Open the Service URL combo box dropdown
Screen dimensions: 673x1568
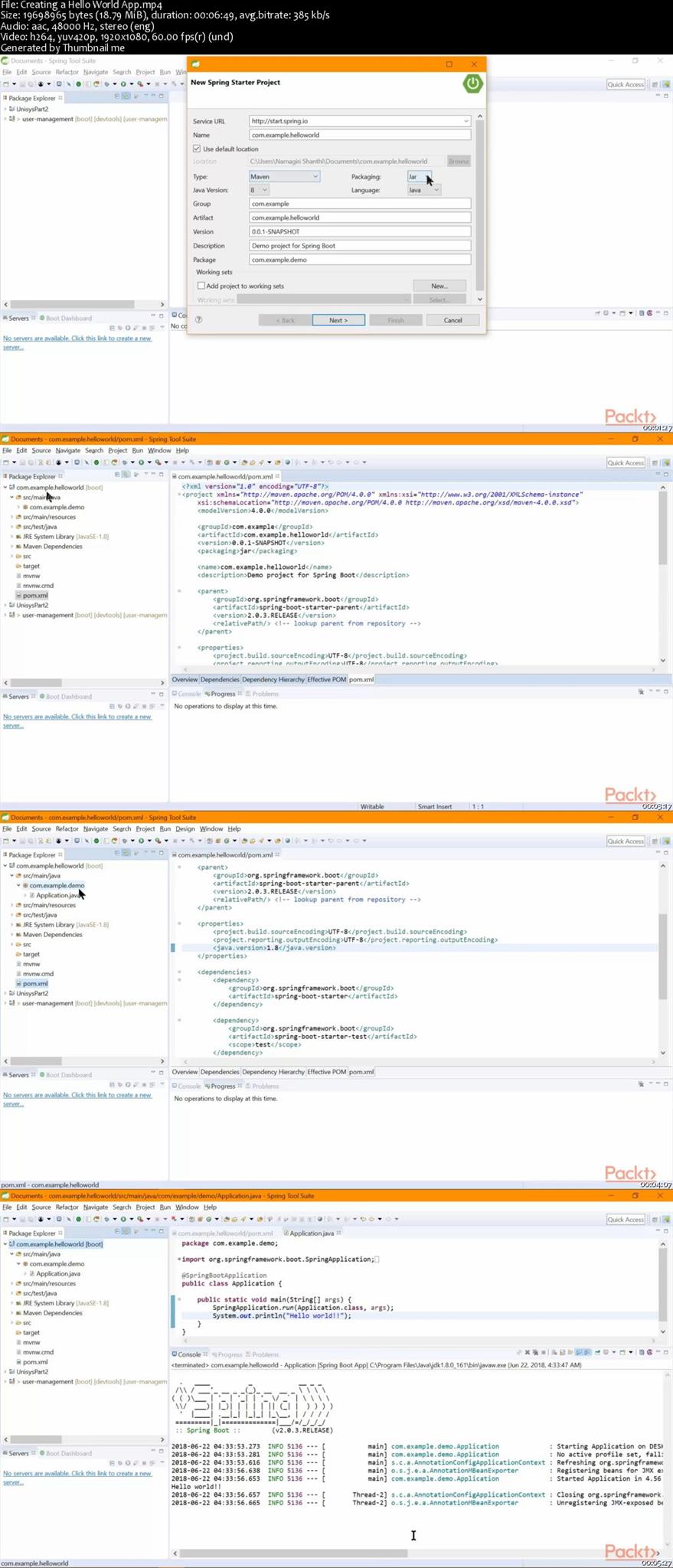465,121
